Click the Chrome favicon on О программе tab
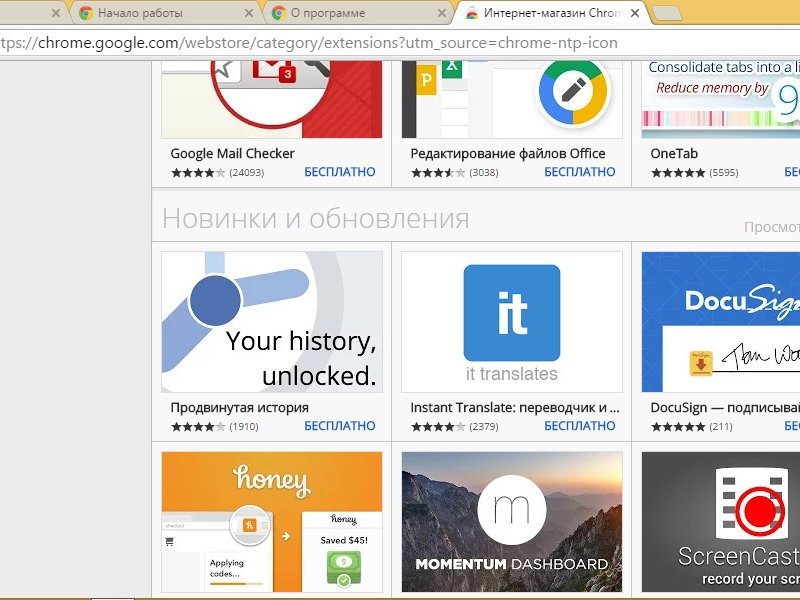Screen dimensions: 800x600 point(279,13)
